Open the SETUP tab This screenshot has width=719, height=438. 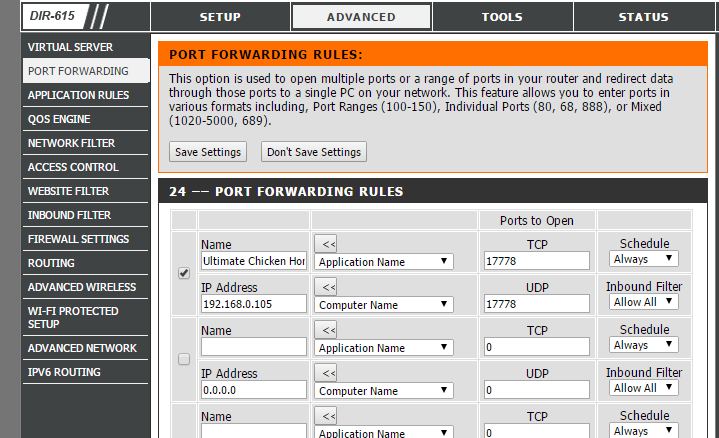220,17
